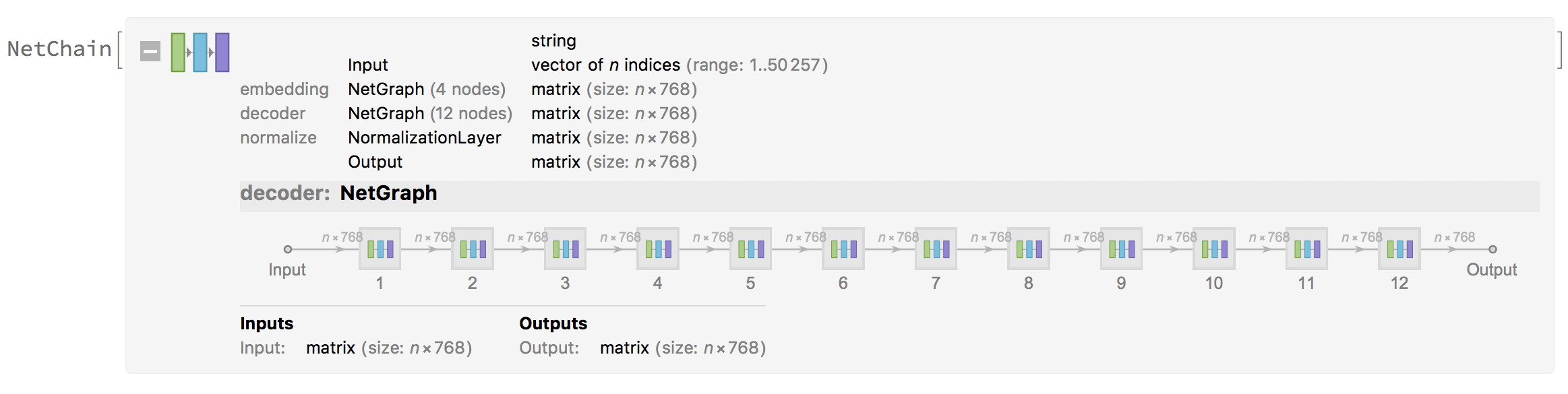Viewport: 1568px width, 394px height.
Task: Select decoder graph node 6
Action: click(843, 249)
